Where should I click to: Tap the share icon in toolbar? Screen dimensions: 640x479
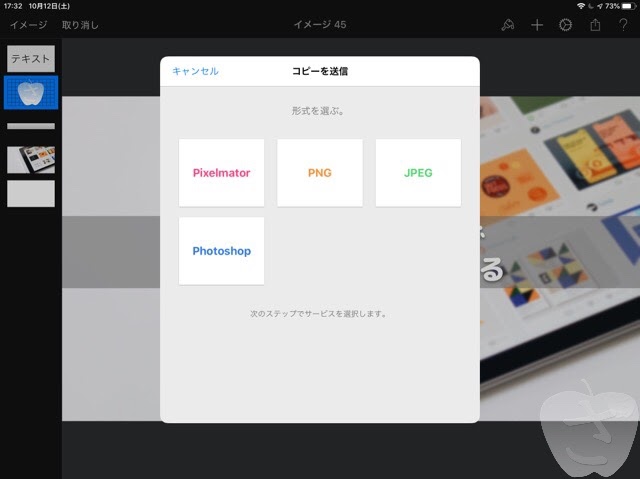pos(595,24)
